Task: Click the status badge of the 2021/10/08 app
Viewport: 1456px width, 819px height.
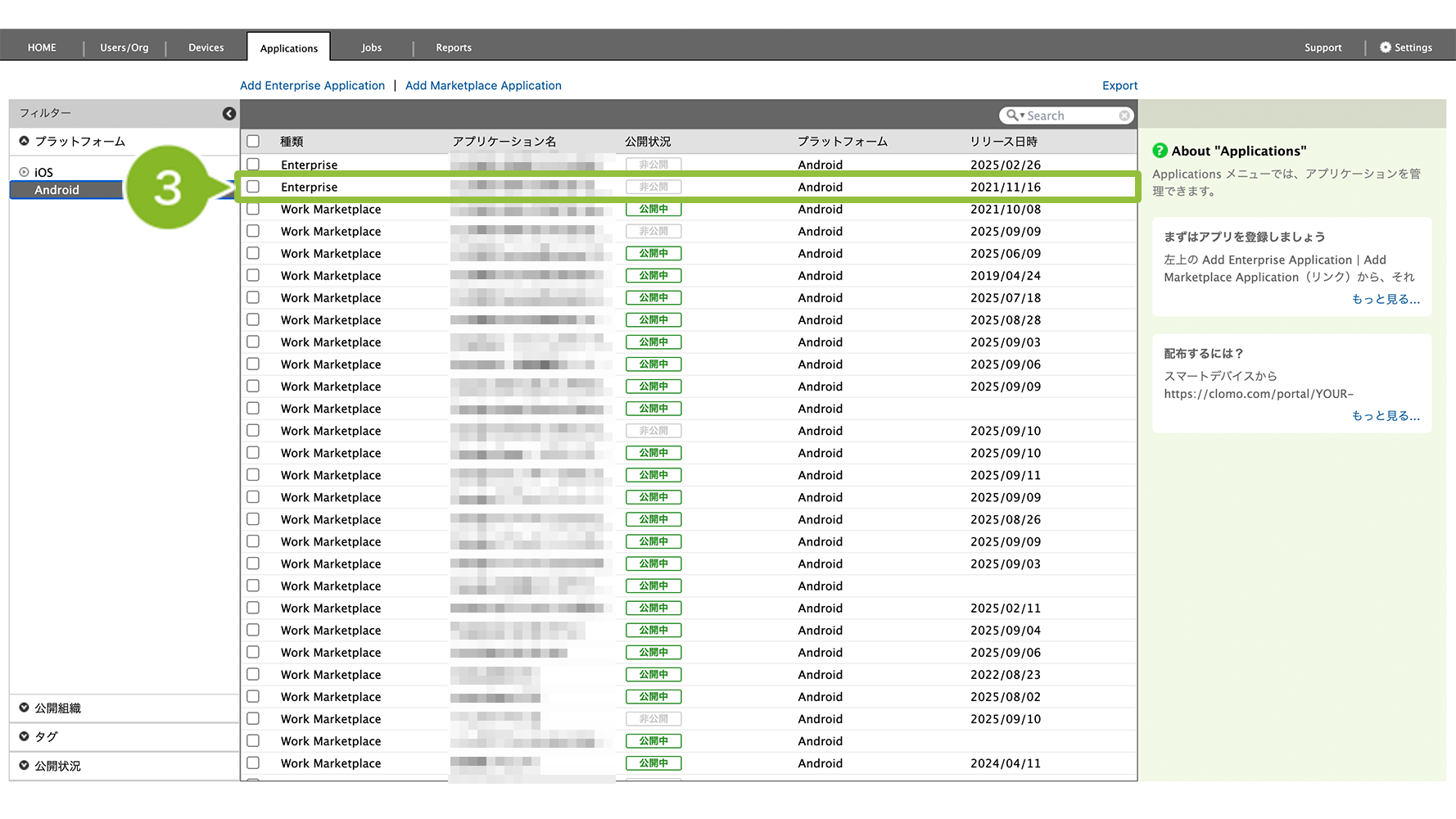Action: (653, 210)
